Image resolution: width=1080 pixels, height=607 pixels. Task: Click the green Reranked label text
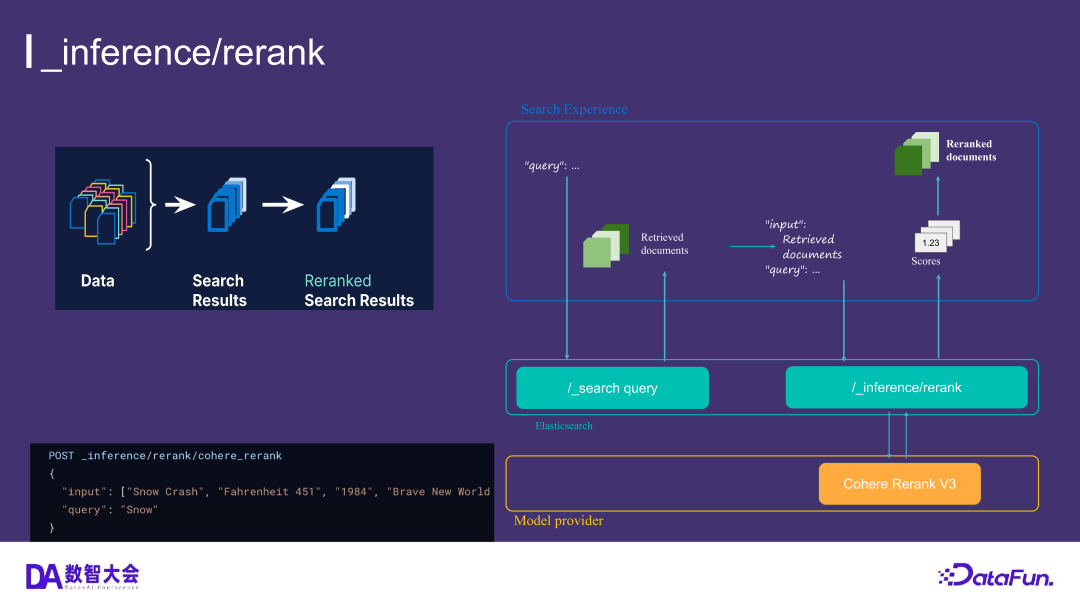[x=337, y=280]
